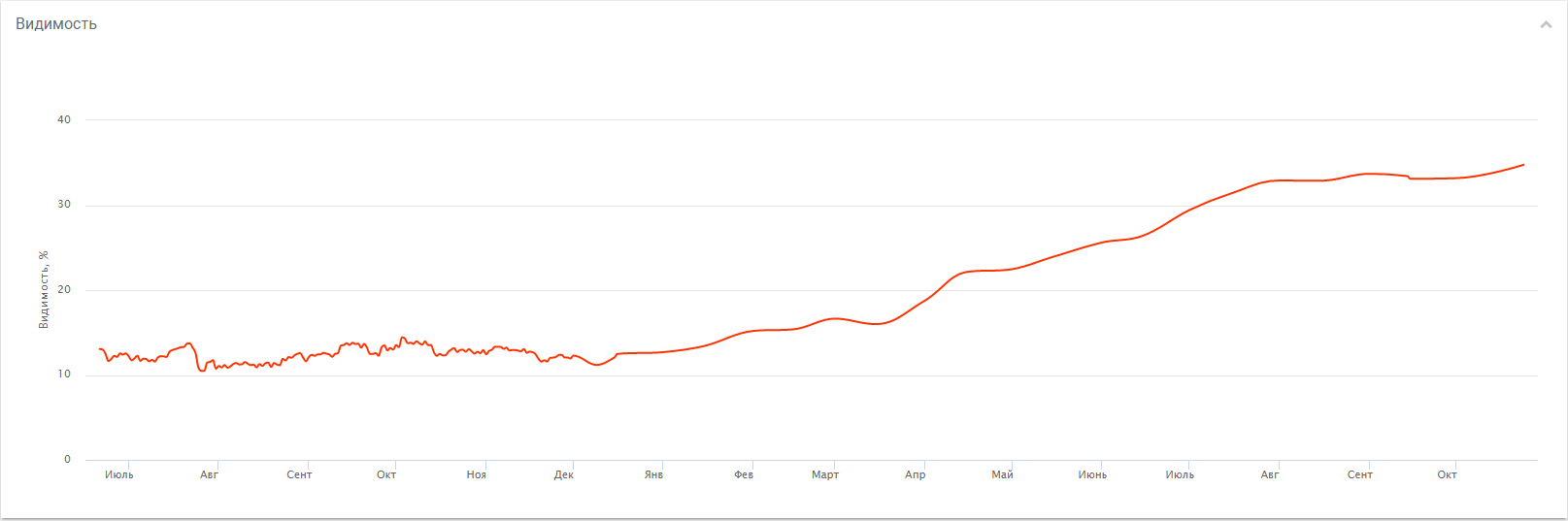Click the Видимость panel title
The height and width of the screenshot is (521, 1568).
click(56, 24)
